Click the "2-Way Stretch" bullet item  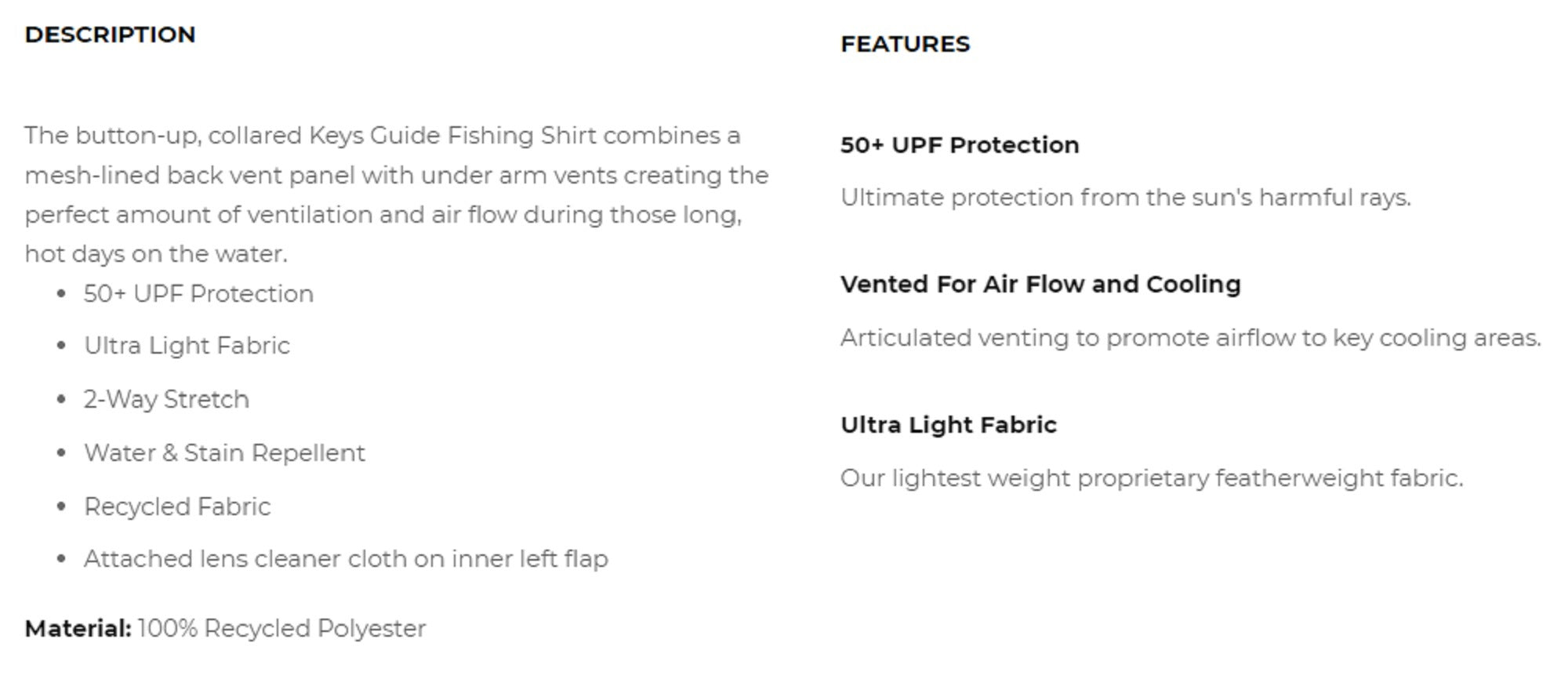(x=166, y=399)
